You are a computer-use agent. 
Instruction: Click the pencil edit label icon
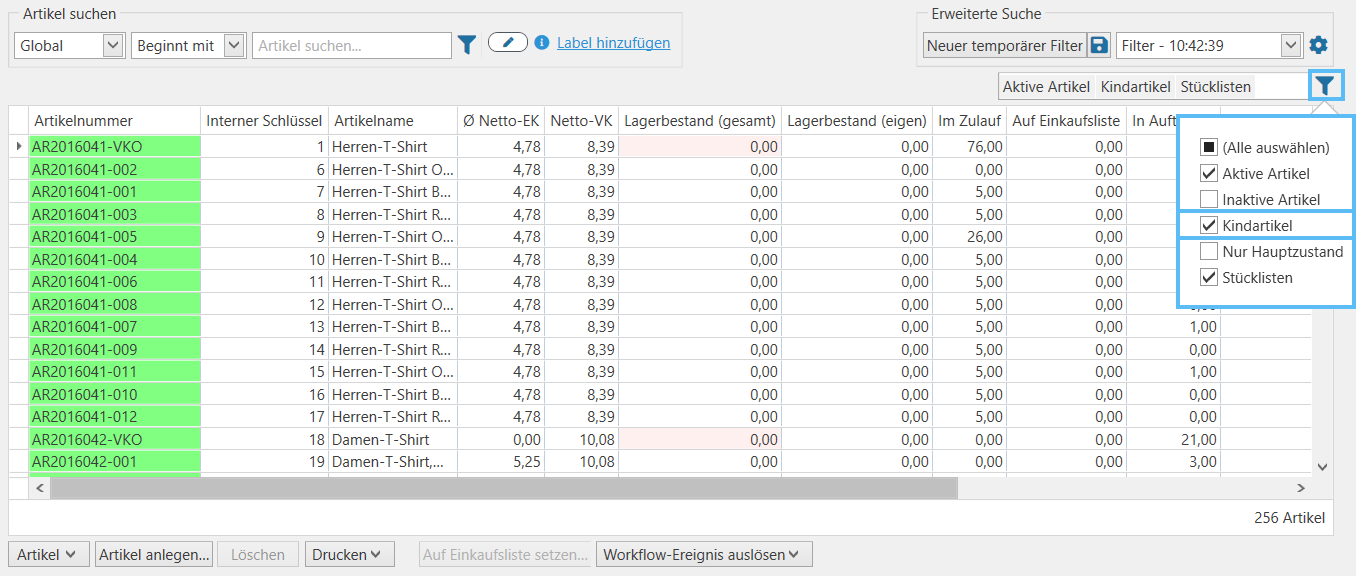(508, 43)
